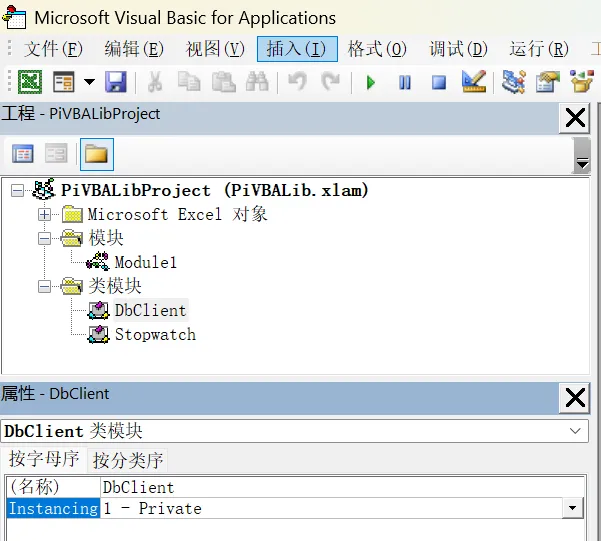Select PiVBALibProject (PiVBALib.xlam) in tree
The image size is (601, 541).
click(x=215, y=191)
